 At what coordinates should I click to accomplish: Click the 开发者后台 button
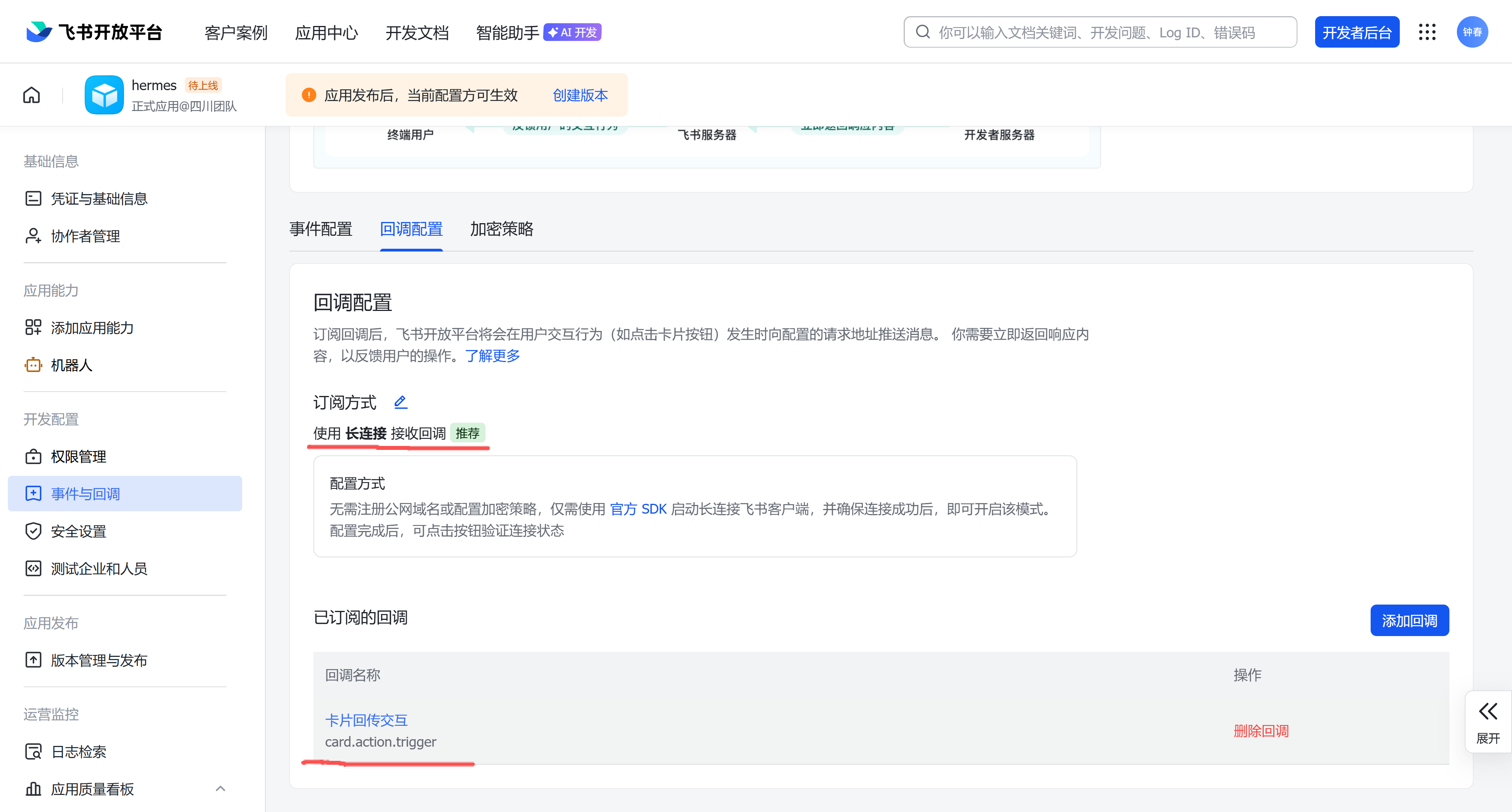point(1356,31)
